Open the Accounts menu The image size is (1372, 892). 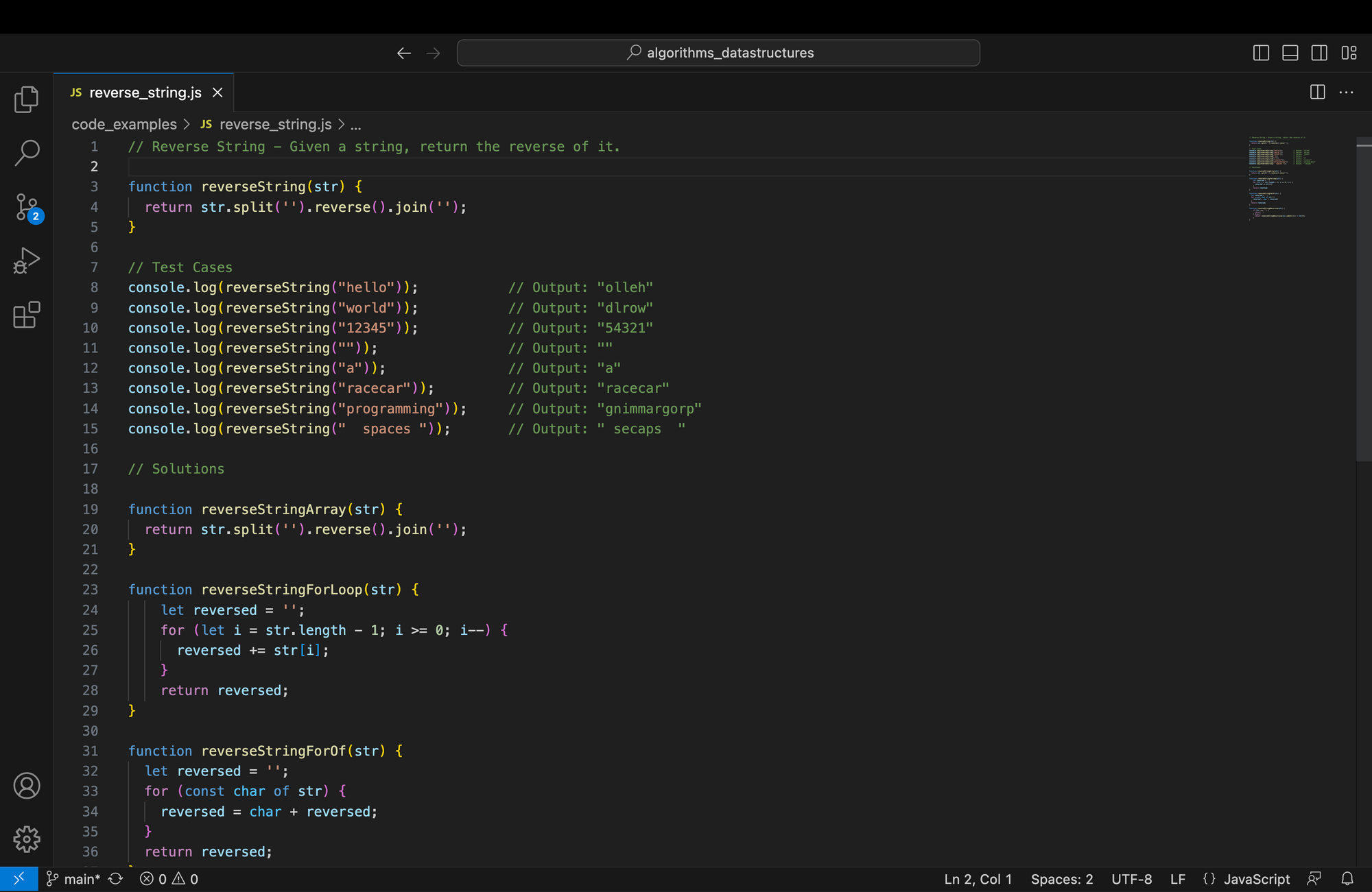pos(26,786)
